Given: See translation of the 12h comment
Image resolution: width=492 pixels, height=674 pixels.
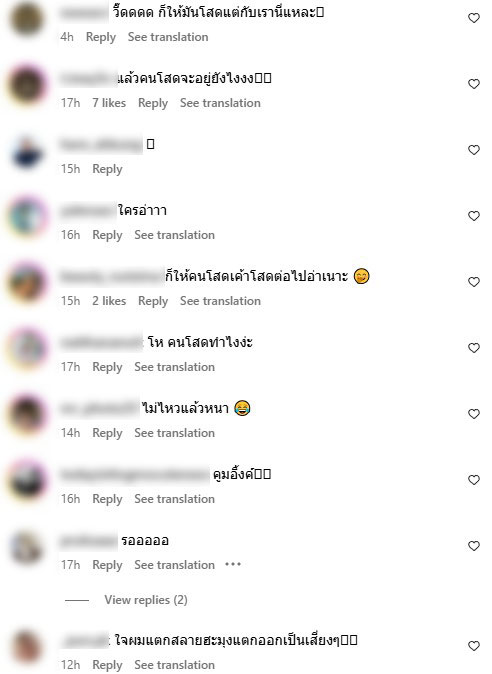Looking at the screenshot, I should 174,665.
